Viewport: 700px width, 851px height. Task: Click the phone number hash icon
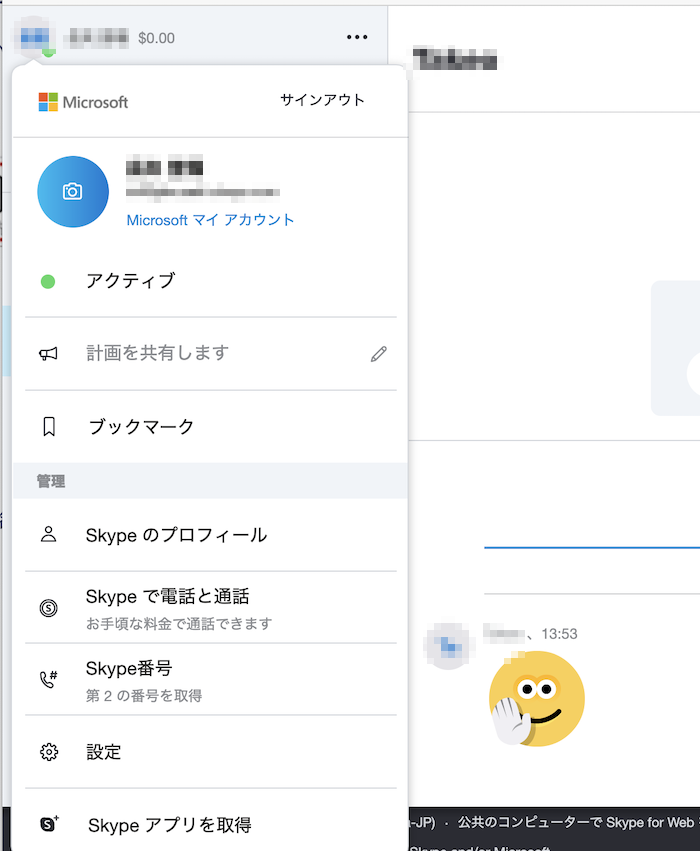pyautogui.click(x=48, y=679)
